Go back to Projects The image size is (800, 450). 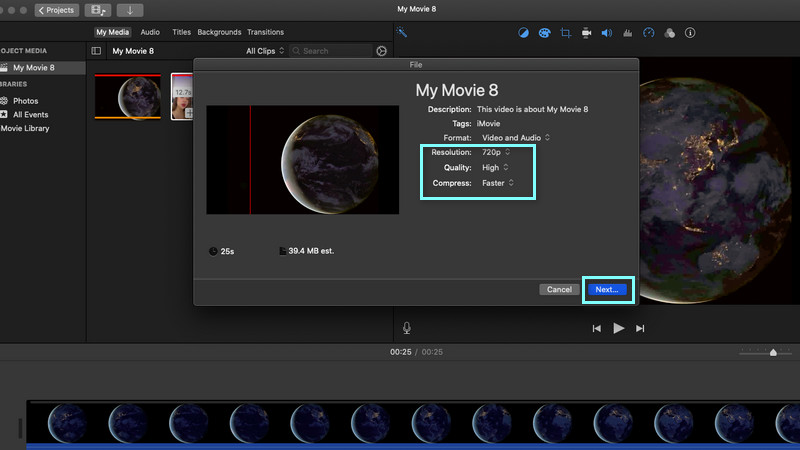point(57,10)
